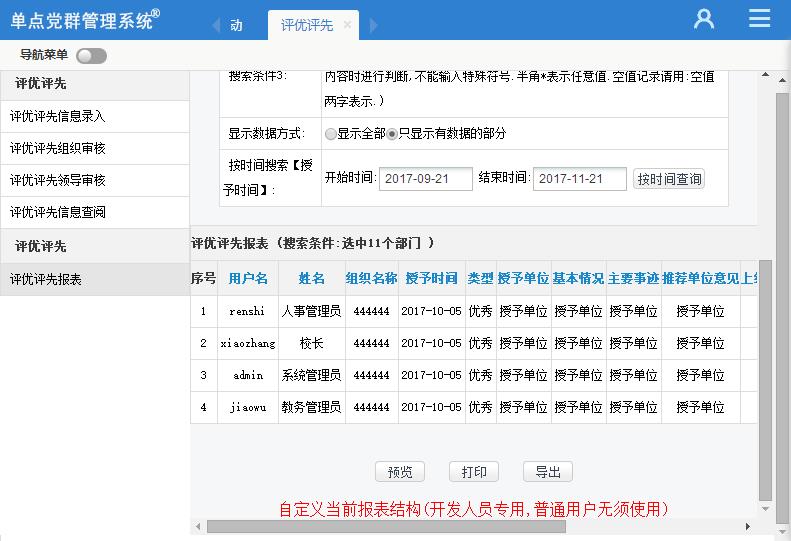This screenshot has height=541, width=791.
Task: Sort by 基本情况 column header
Action: pos(579,278)
